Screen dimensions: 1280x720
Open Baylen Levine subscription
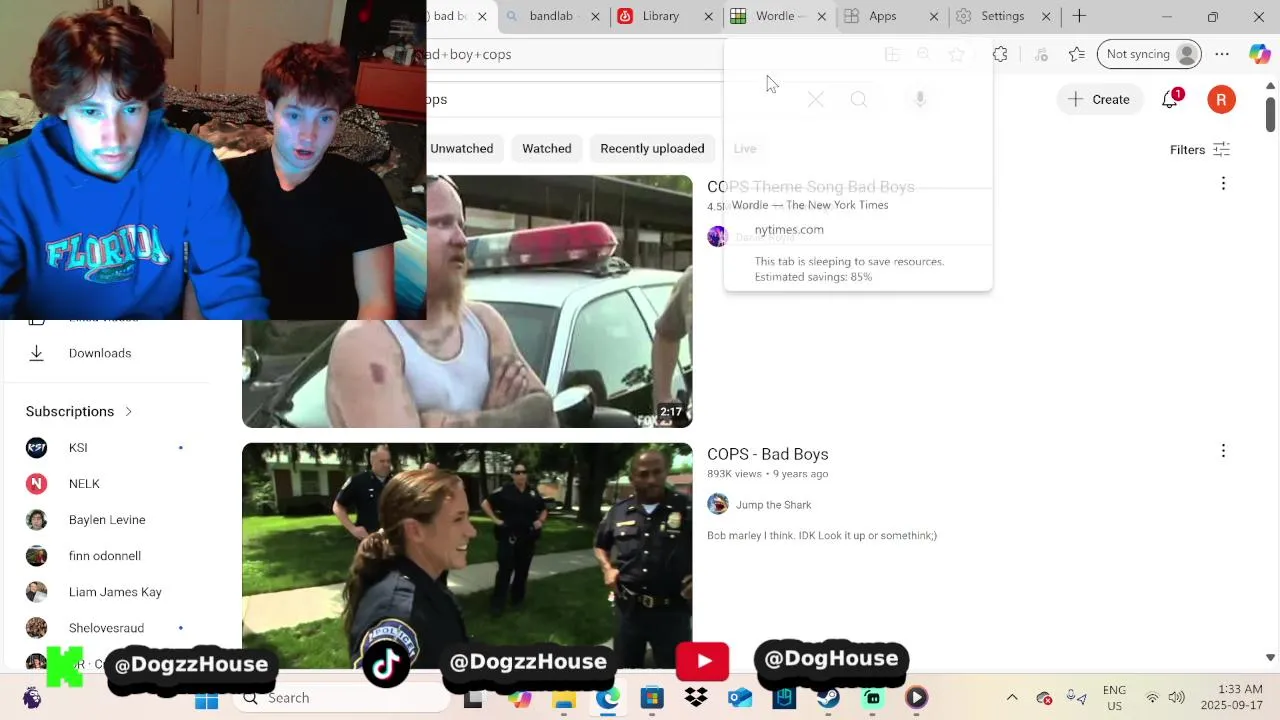point(108,520)
